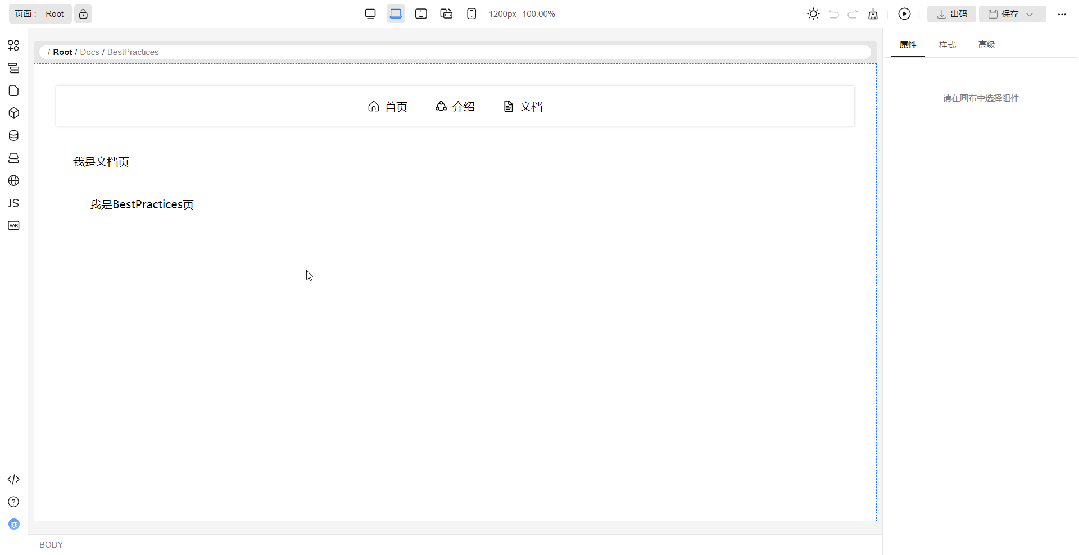
Task: Open the Root page selector
Action: (39, 14)
